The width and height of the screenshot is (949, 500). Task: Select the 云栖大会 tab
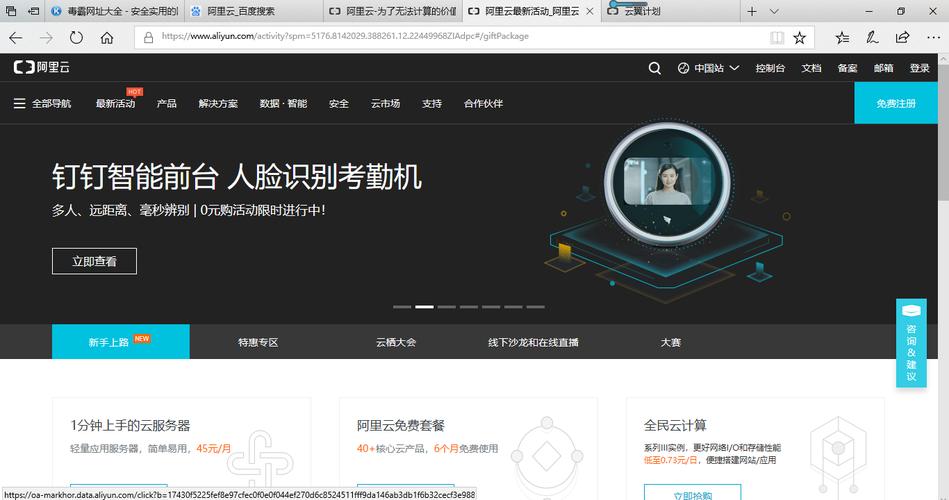tap(396, 342)
